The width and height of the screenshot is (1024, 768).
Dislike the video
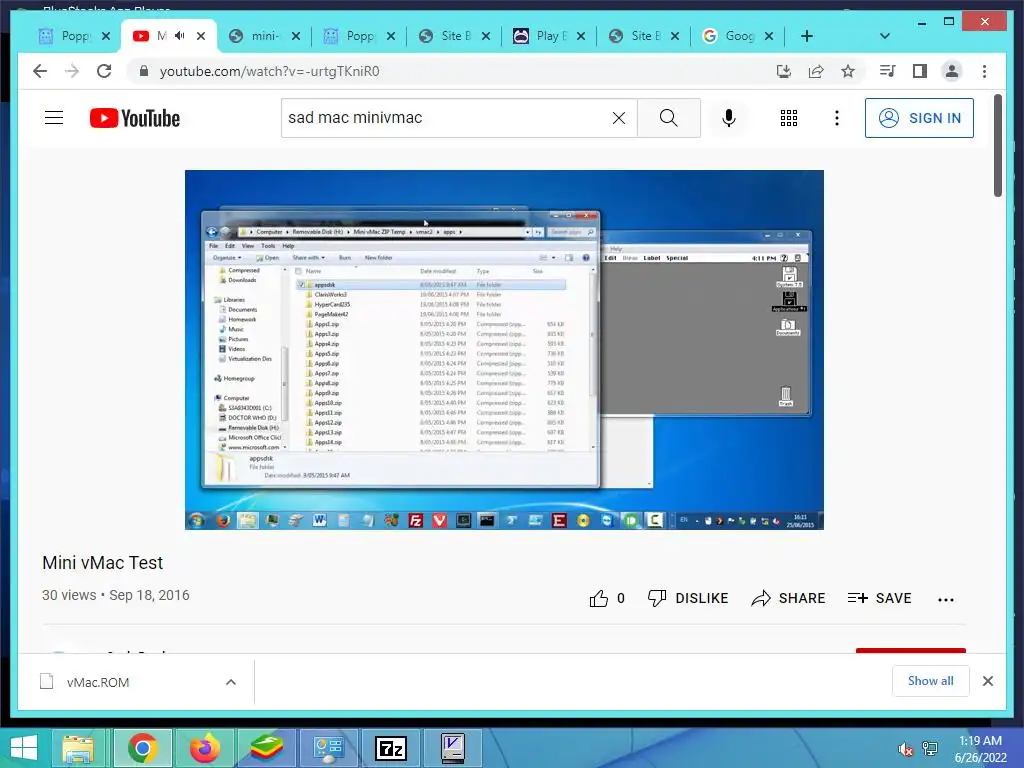(x=688, y=598)
